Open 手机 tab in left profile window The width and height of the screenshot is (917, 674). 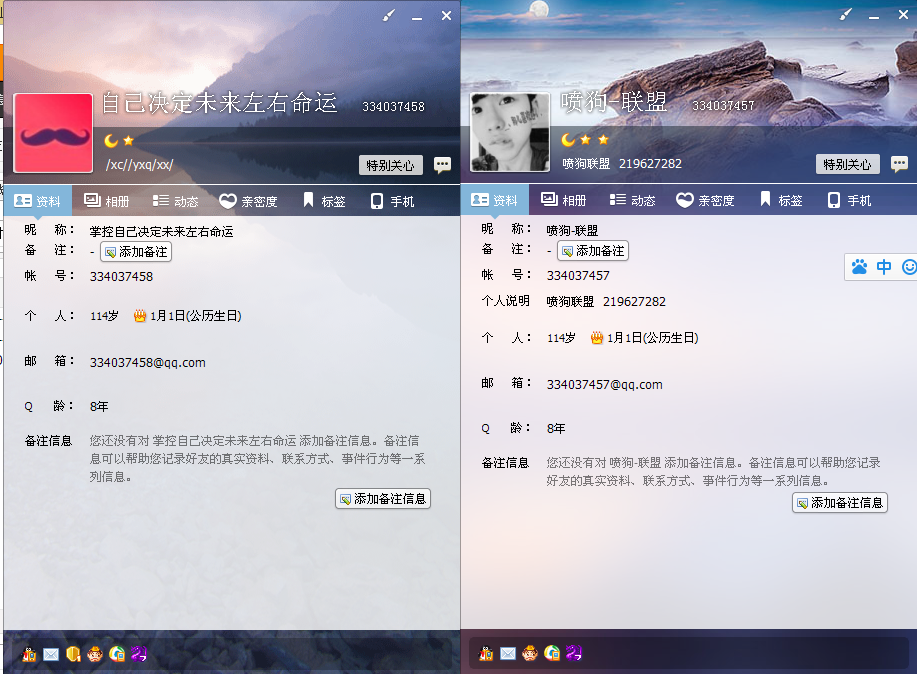(x=392, y=201)
